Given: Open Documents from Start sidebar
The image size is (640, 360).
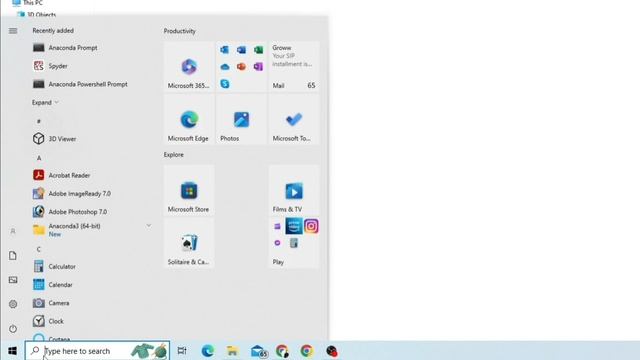Looking at the screenshot, I should click(13, 256).
